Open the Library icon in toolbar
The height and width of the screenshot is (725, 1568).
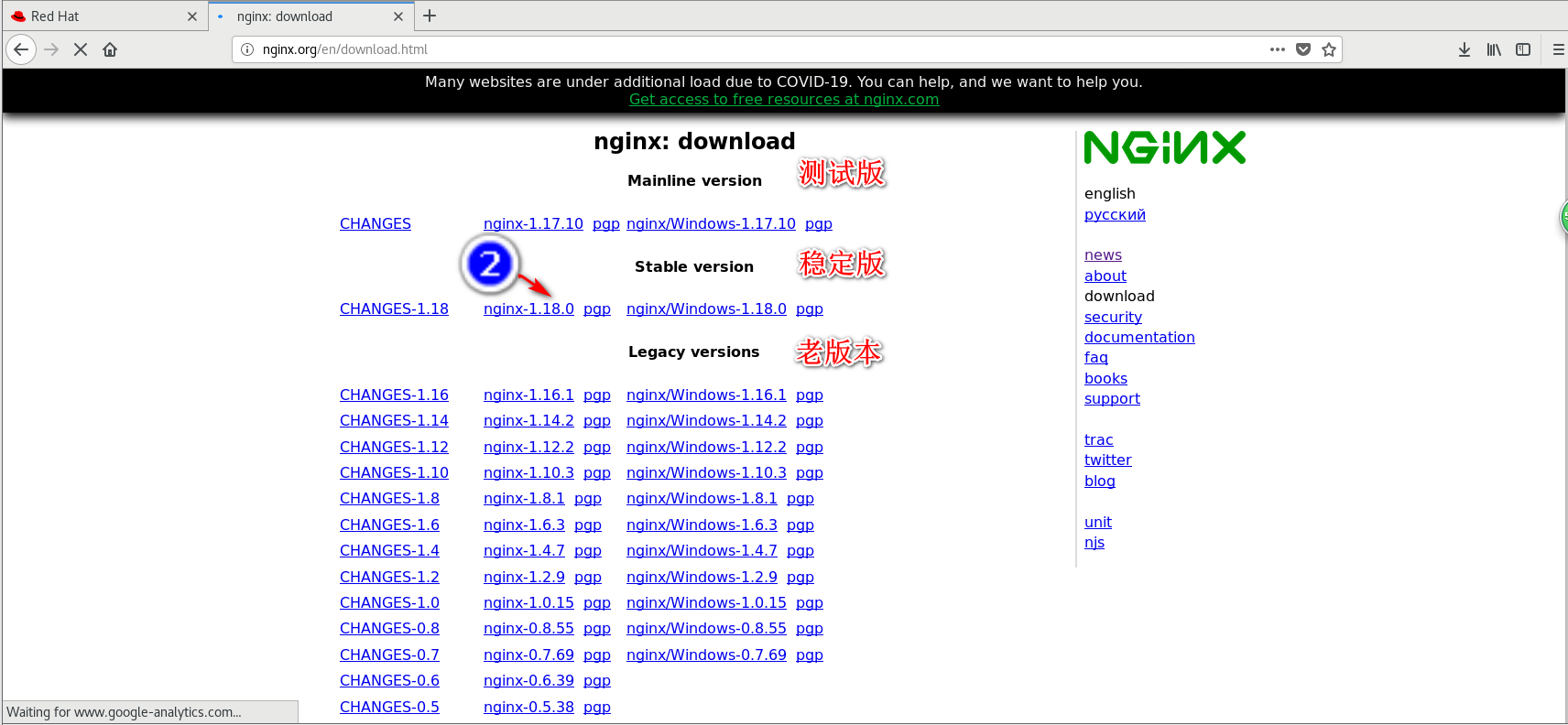pyautogui.click(x=1494, y=49)
